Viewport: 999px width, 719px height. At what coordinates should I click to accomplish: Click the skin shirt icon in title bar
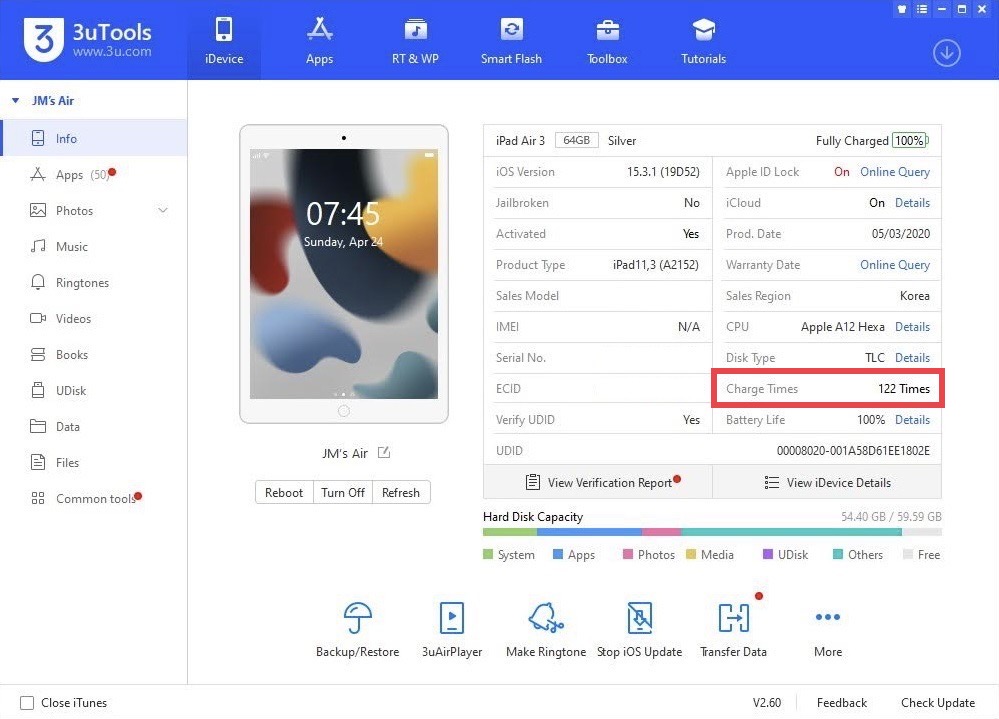click(x=902, y=9)
